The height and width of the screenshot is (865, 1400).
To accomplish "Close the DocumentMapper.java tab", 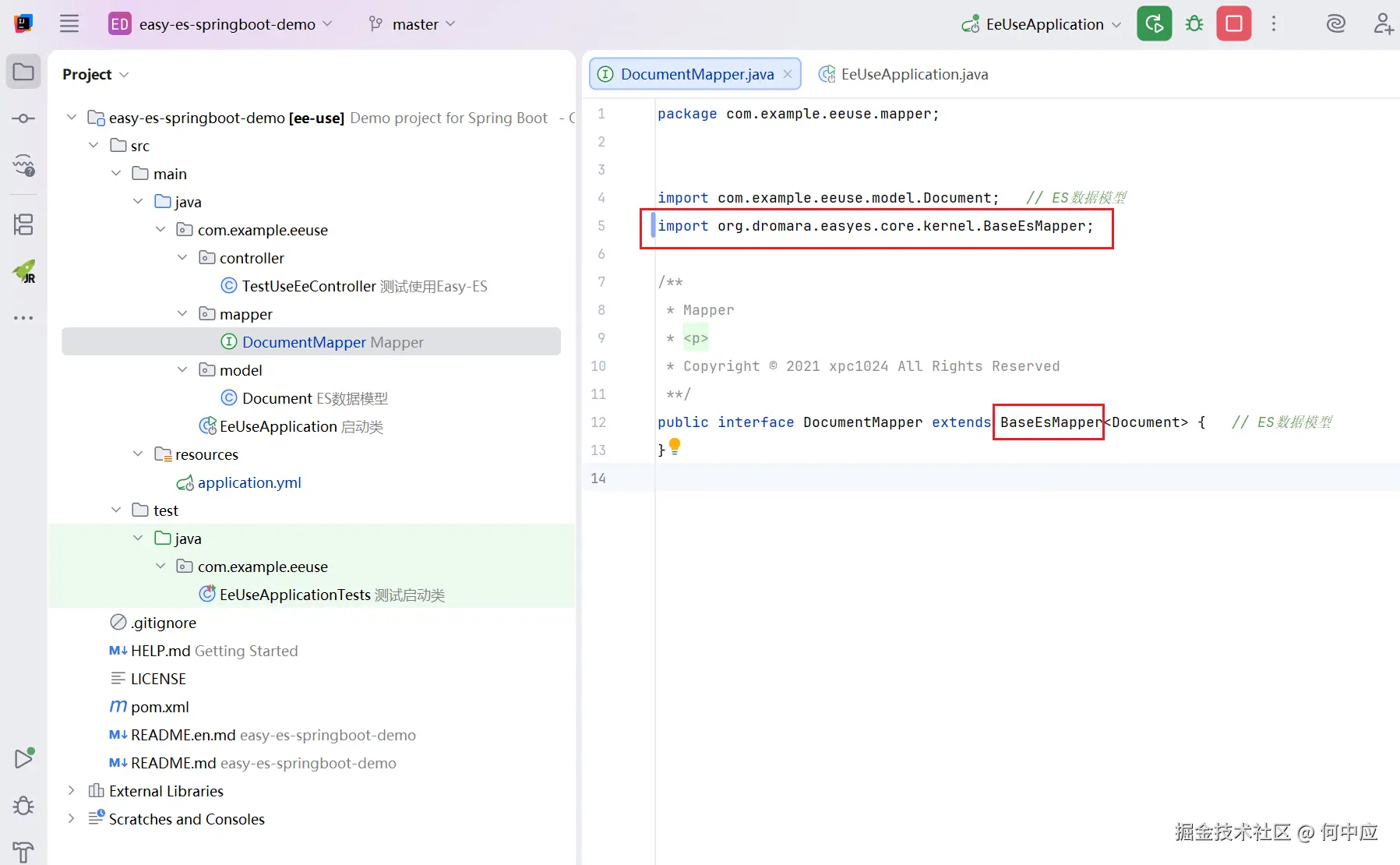I will click(x=788, y=74).
